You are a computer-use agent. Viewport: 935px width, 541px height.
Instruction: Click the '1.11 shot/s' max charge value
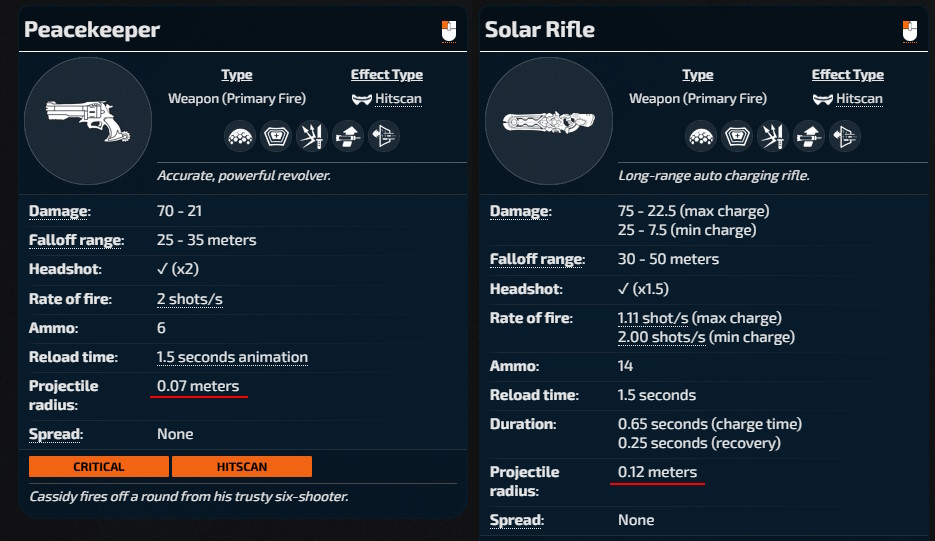[653, 318]
